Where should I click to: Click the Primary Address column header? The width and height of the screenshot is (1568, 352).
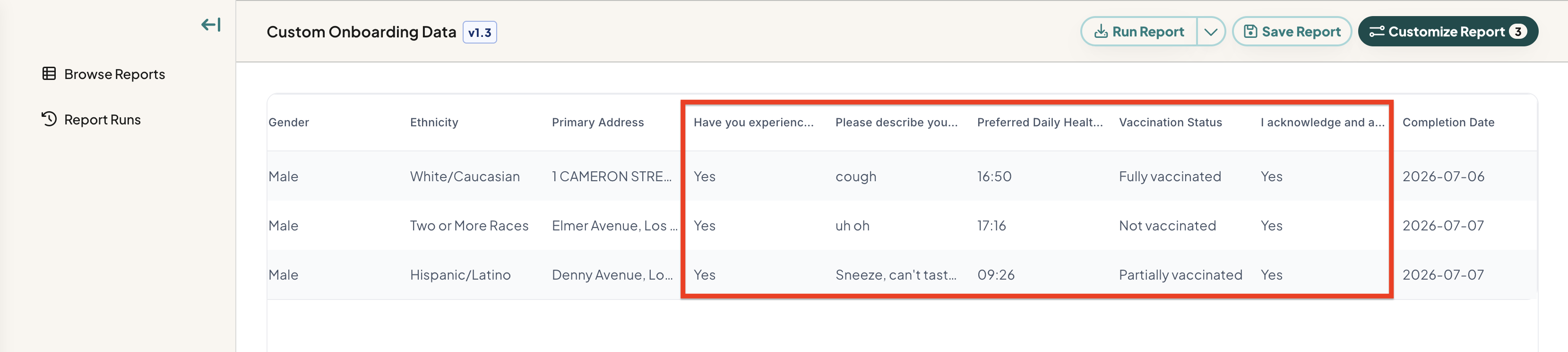[x=597, y=123]
